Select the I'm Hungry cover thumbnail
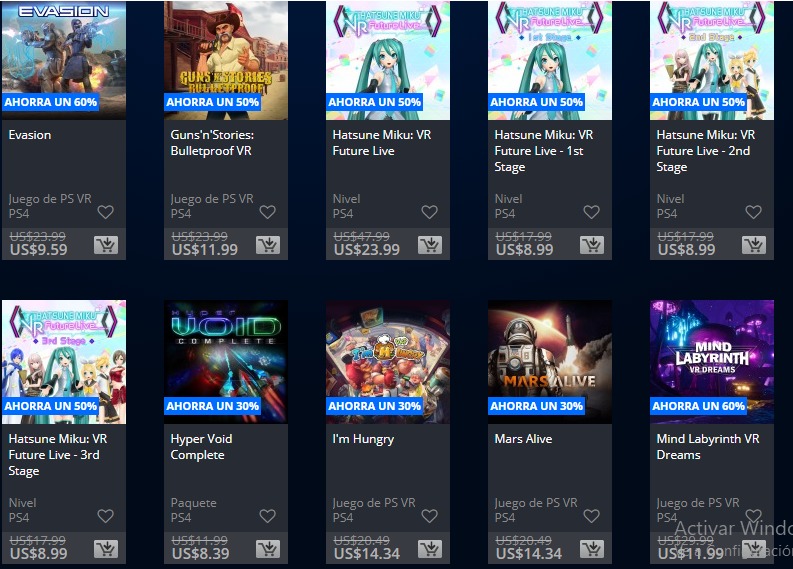 pos(388,362)
